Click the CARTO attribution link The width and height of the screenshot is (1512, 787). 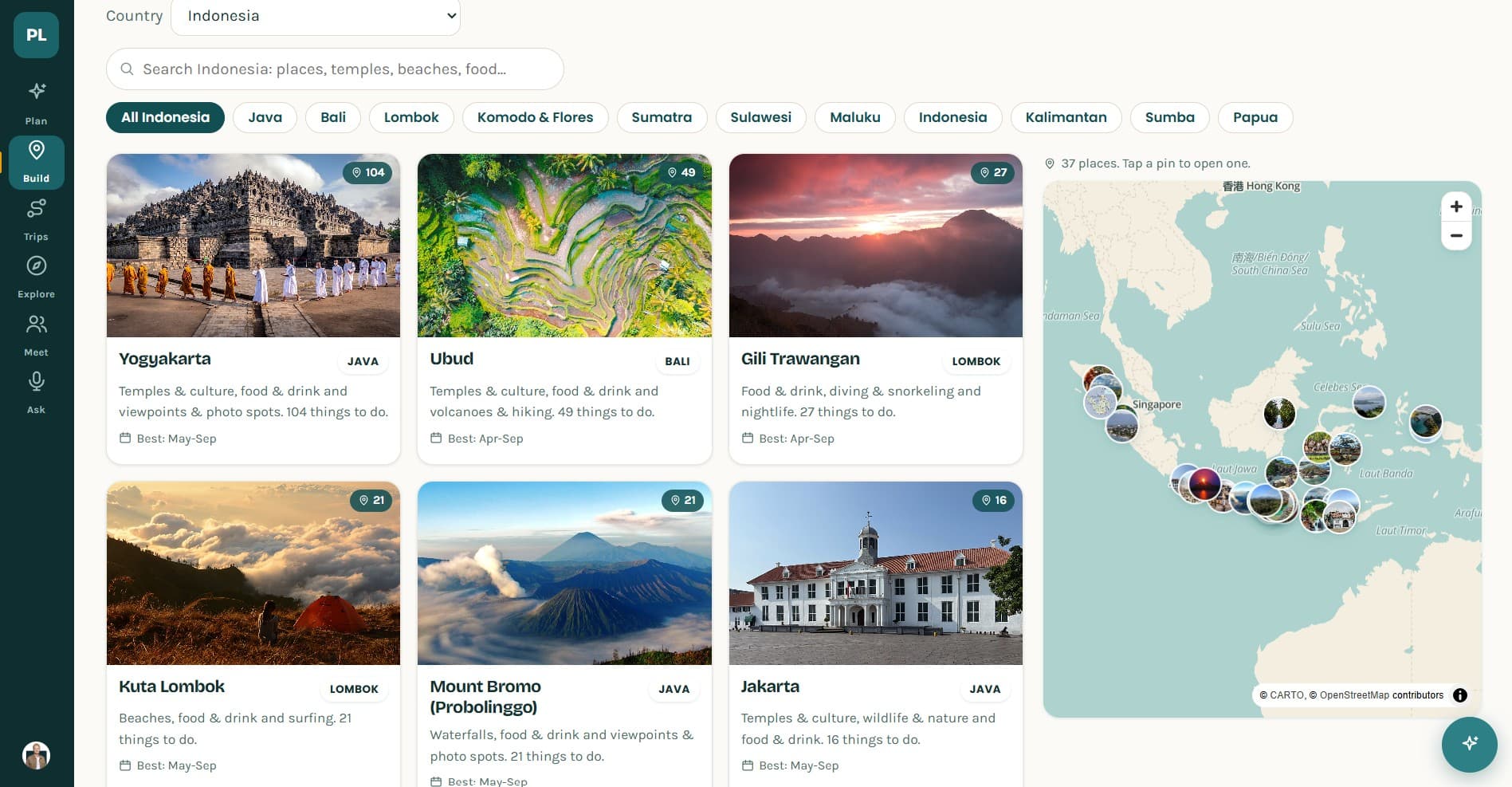pyautogui.click(x=1286, y=695)
